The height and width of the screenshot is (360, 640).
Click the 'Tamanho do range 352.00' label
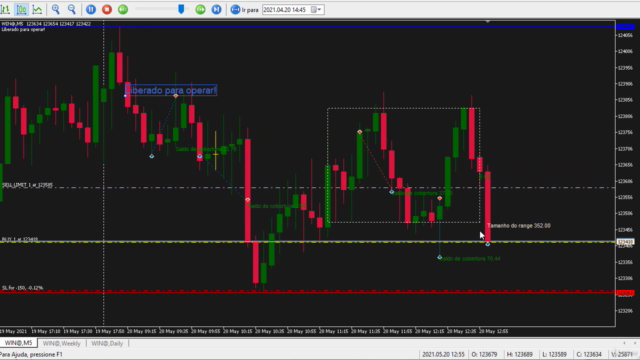pos(519,225)
